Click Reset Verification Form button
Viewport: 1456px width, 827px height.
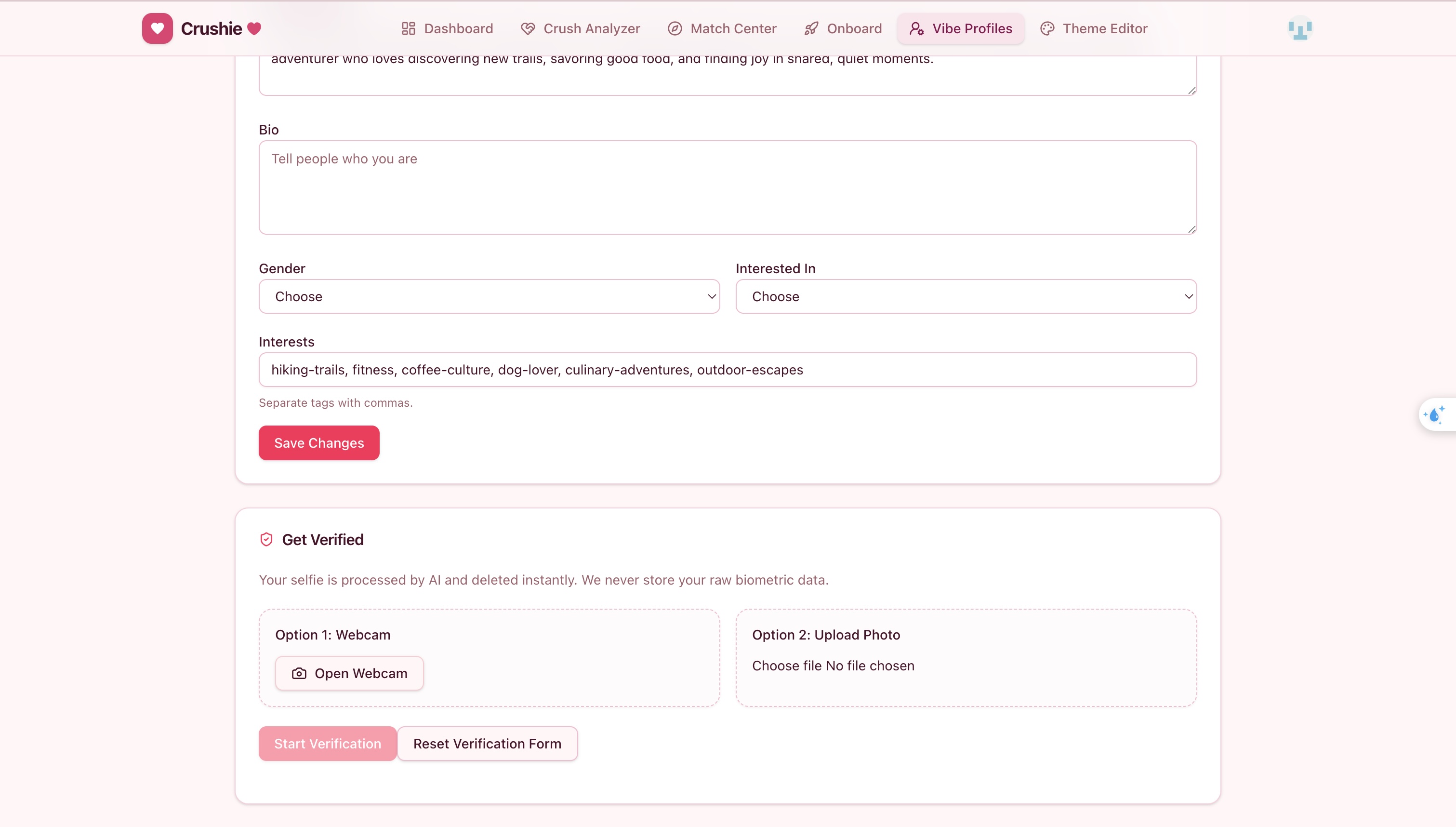pos(487,744)
